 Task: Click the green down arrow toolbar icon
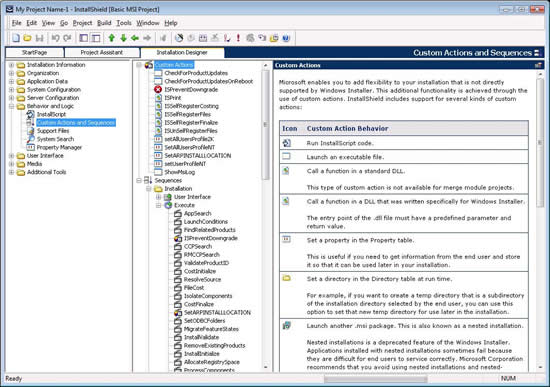pos(123,38)
